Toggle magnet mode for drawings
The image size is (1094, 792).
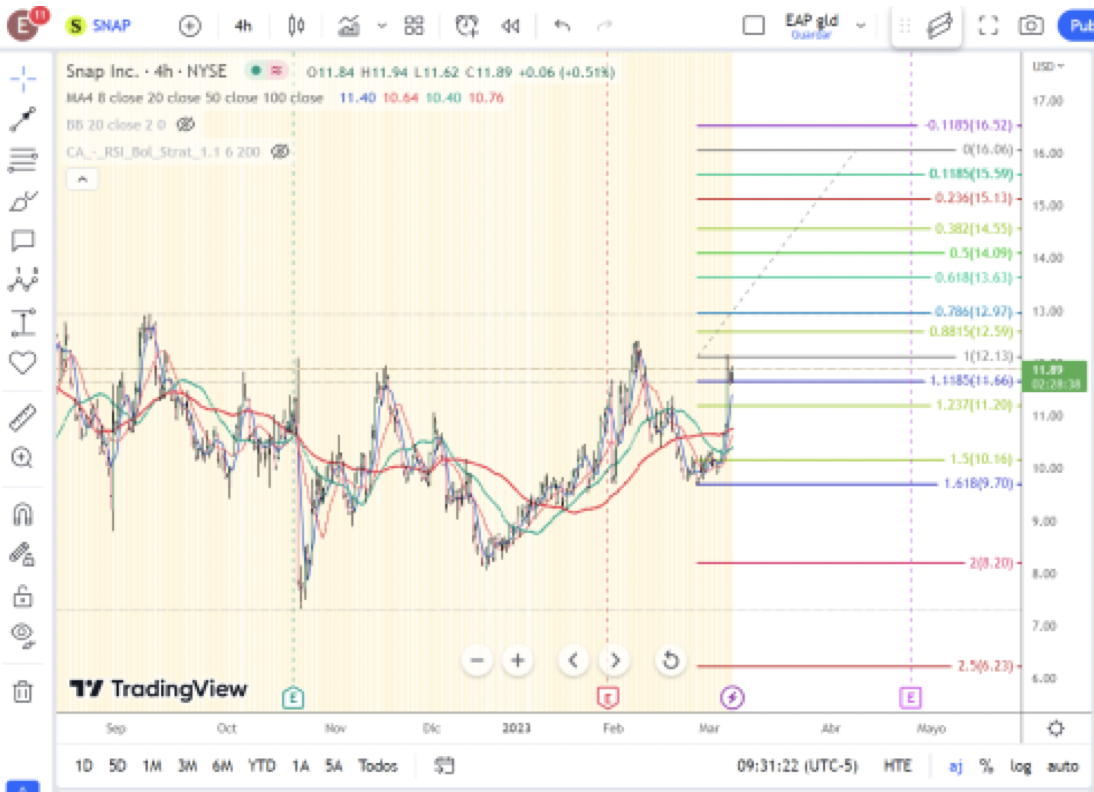23,514
